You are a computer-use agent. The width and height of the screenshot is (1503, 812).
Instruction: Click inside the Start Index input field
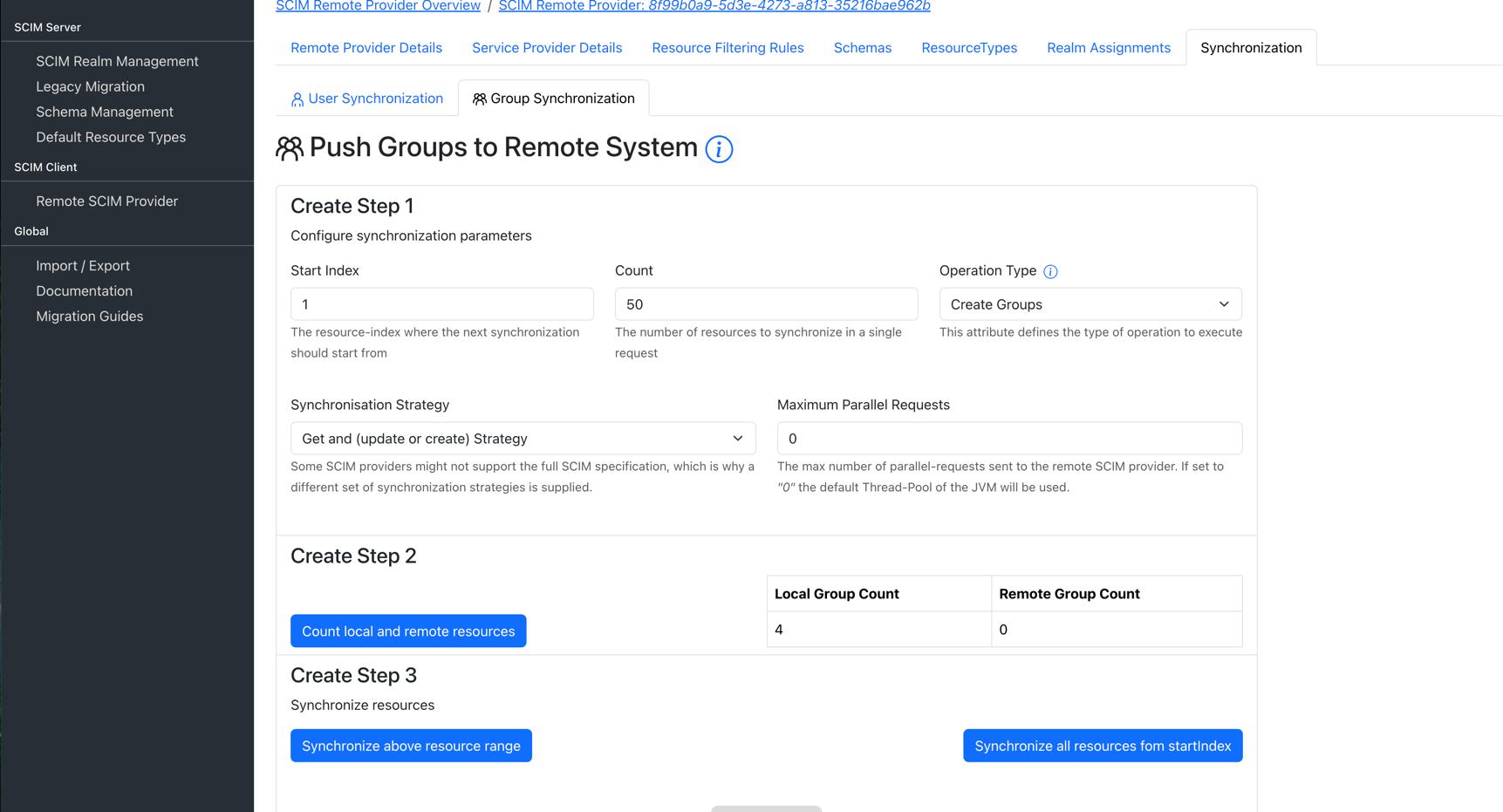tap(441, 304)
